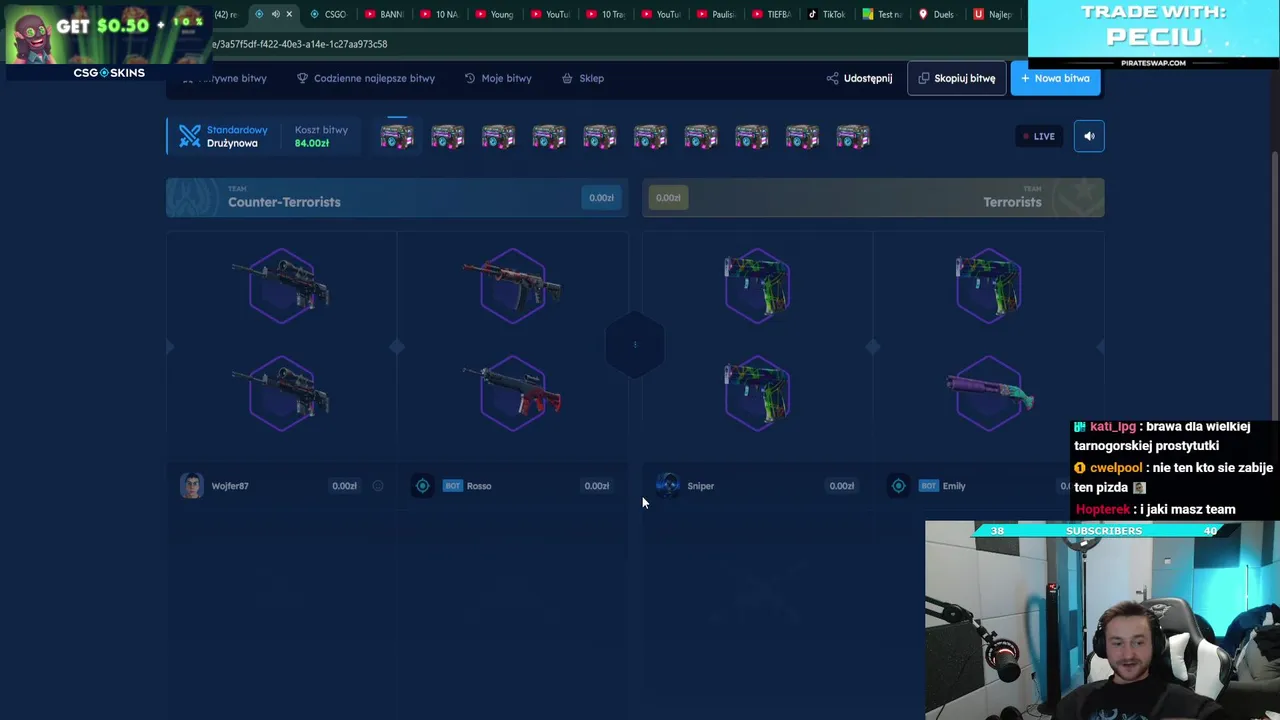Switch to the BANN YouTube browser tab
This screenshot has width=1280, height=720.
tap(384, 14)
